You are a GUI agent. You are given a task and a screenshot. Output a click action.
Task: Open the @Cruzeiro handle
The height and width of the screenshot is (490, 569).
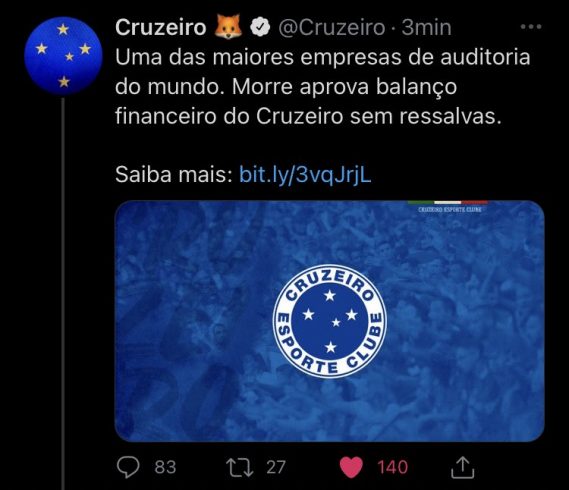[x=331, y=28]
